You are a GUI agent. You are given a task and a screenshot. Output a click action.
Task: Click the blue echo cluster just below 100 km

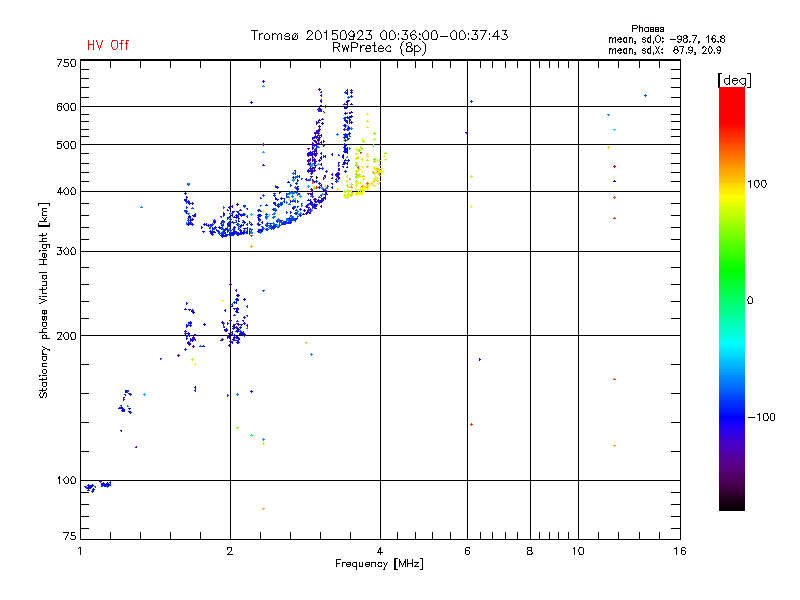97,486
